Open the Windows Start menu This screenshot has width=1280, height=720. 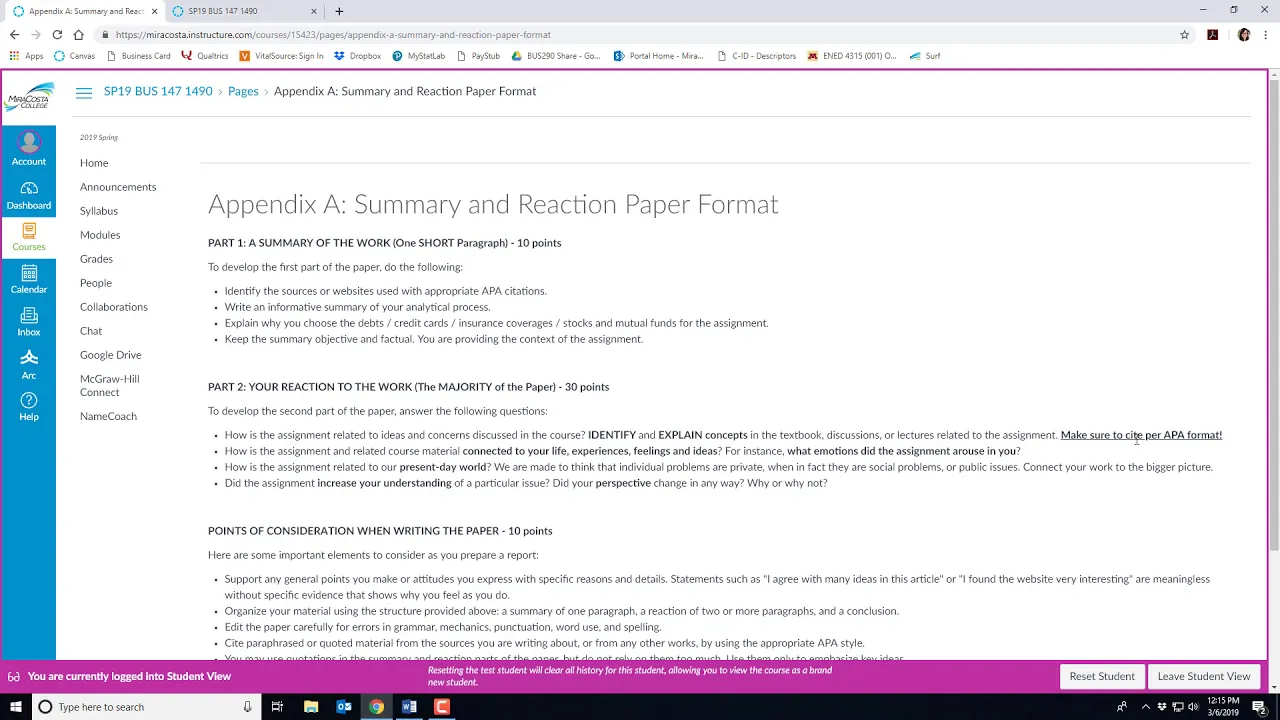click(15, 707)
